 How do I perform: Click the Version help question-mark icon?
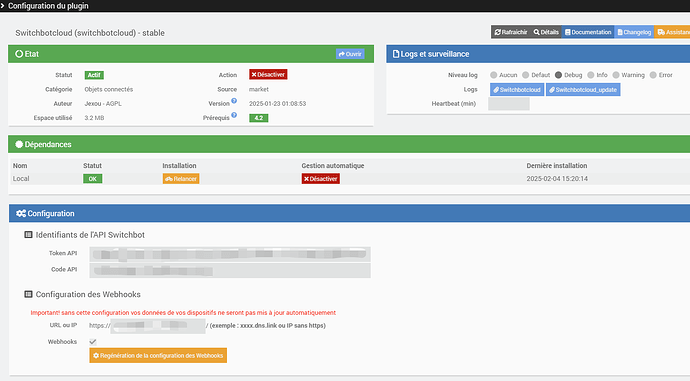[234, 101]
